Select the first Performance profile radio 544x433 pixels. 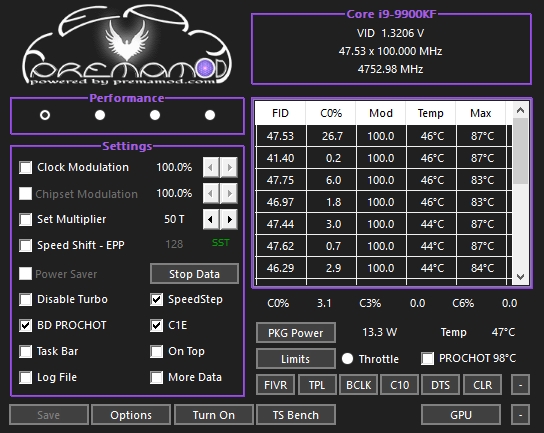click(x=45, y=115)
